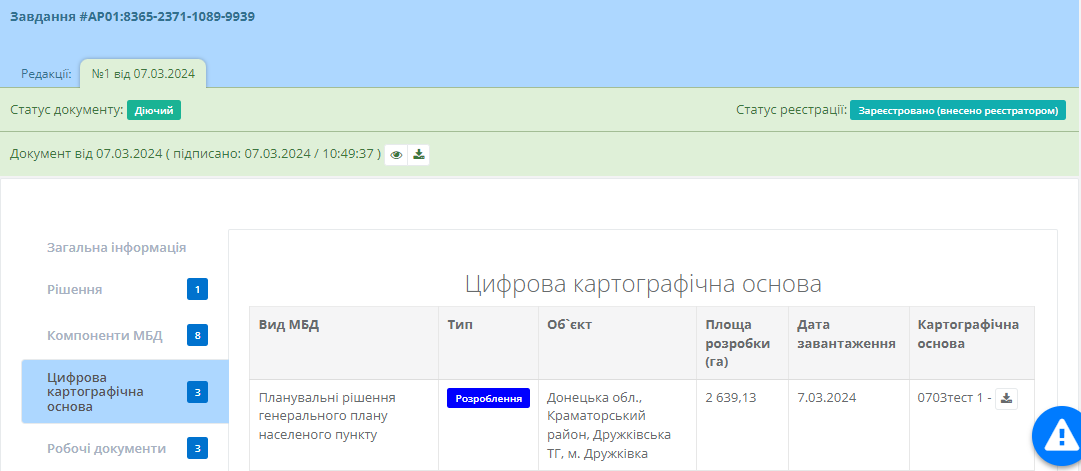The width and height of the screenshot is (1081, 471).
Task: Click the count badge 3 beside Робочі документи
Action: click(198, 448)
